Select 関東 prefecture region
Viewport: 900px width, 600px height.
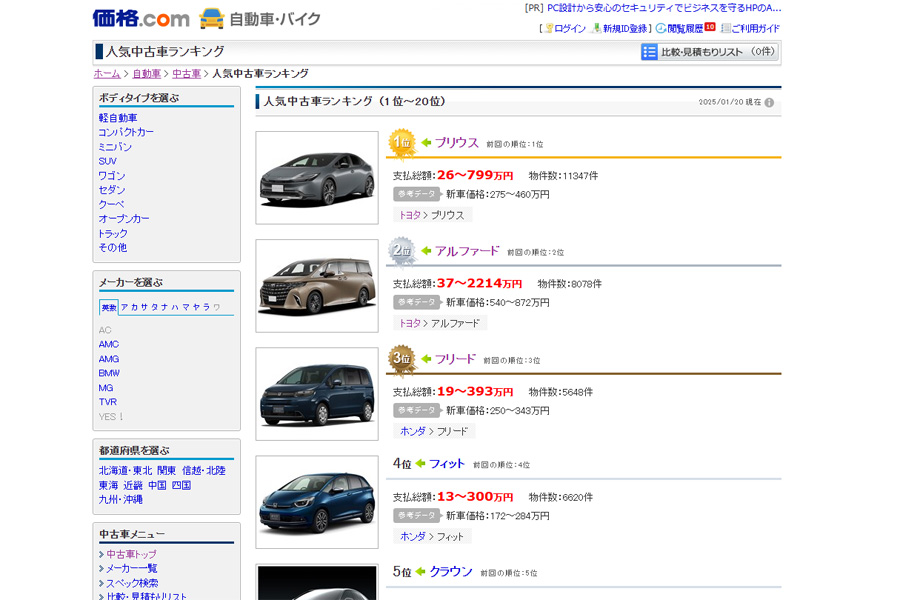(x=166, y=470)
